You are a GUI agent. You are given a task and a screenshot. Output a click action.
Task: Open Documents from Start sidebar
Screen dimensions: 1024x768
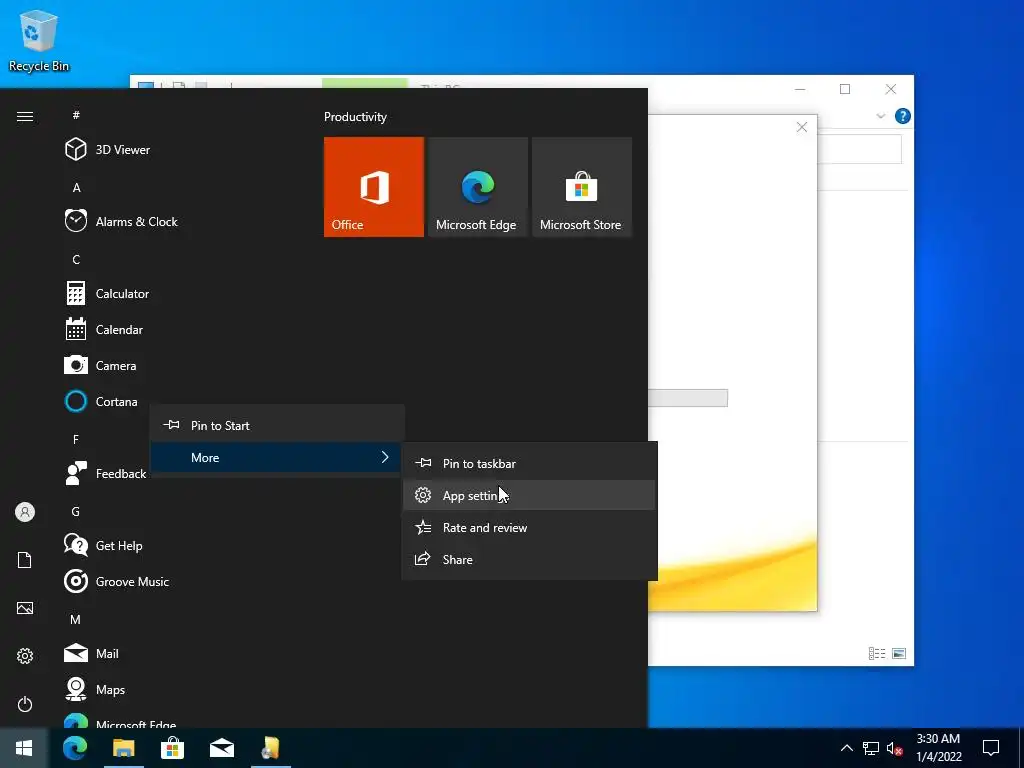click(x=25, y=560)
